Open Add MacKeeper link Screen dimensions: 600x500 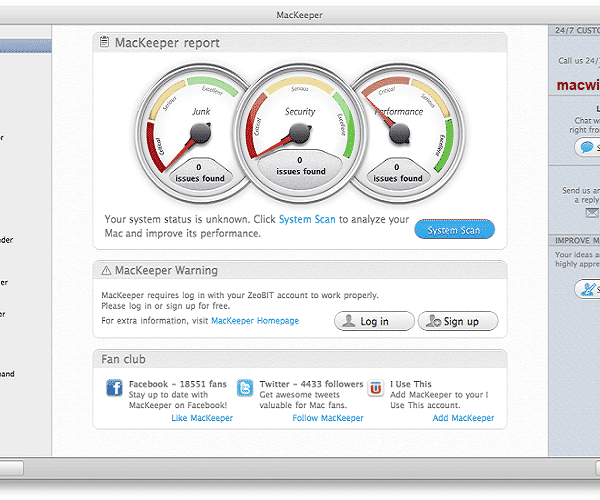[x=463, y=418]
